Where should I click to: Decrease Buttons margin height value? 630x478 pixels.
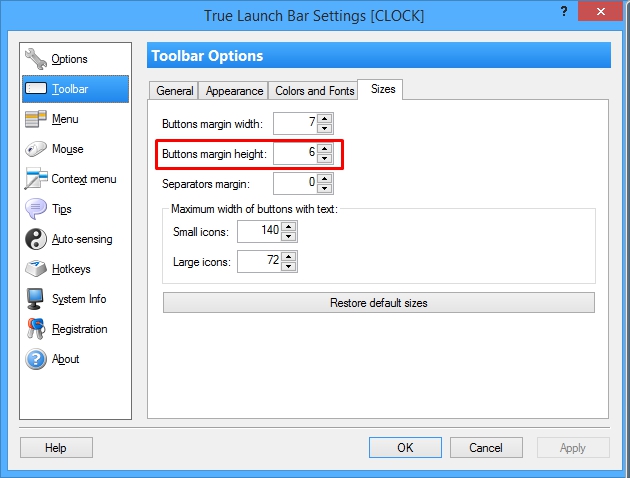pyautogui.click(x=324, y=158)
